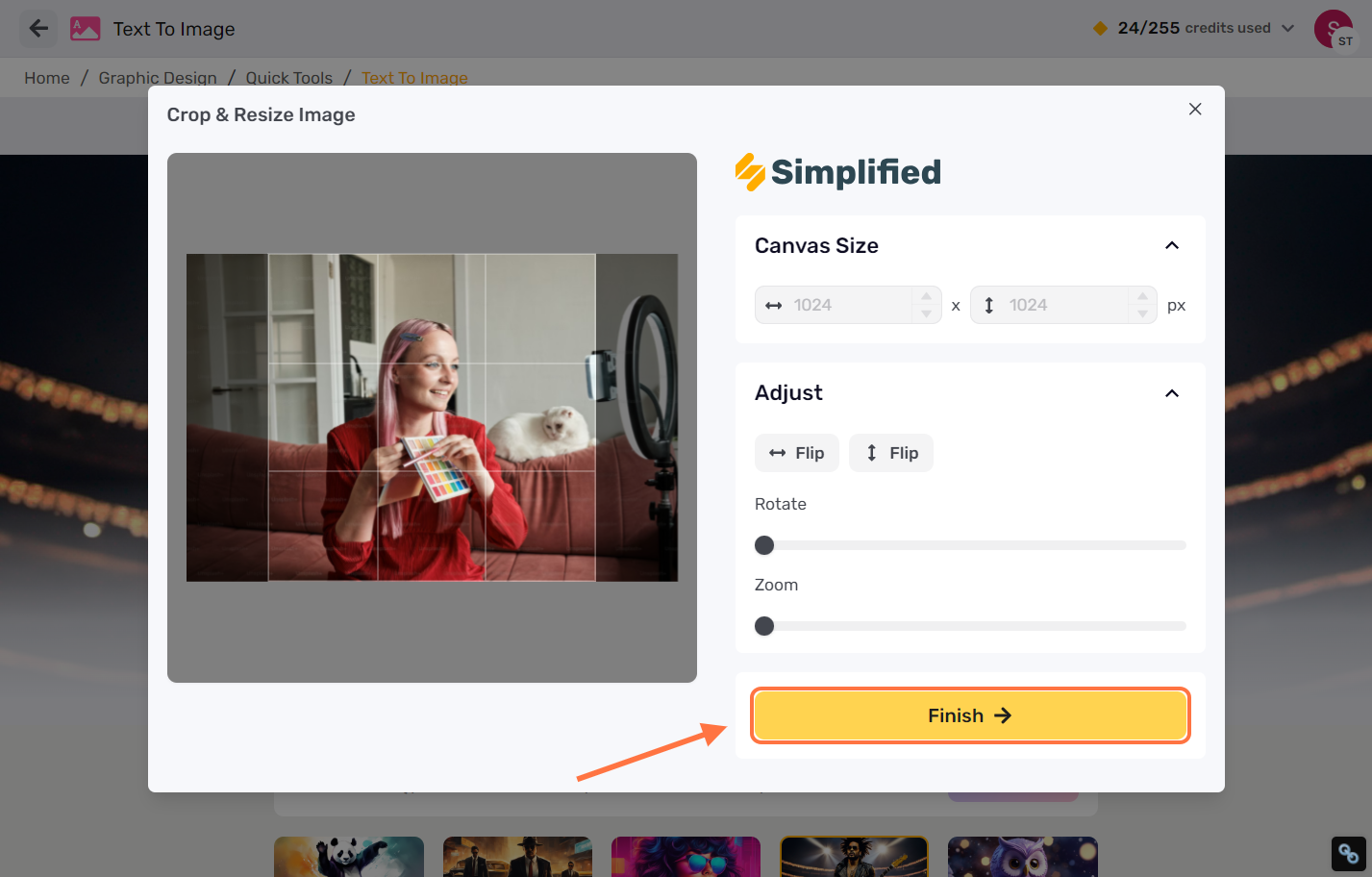Viewport: 1372px width, 877px height.
Task: Click the link icon in bottom corner
Action: (x=1349, y=854)
